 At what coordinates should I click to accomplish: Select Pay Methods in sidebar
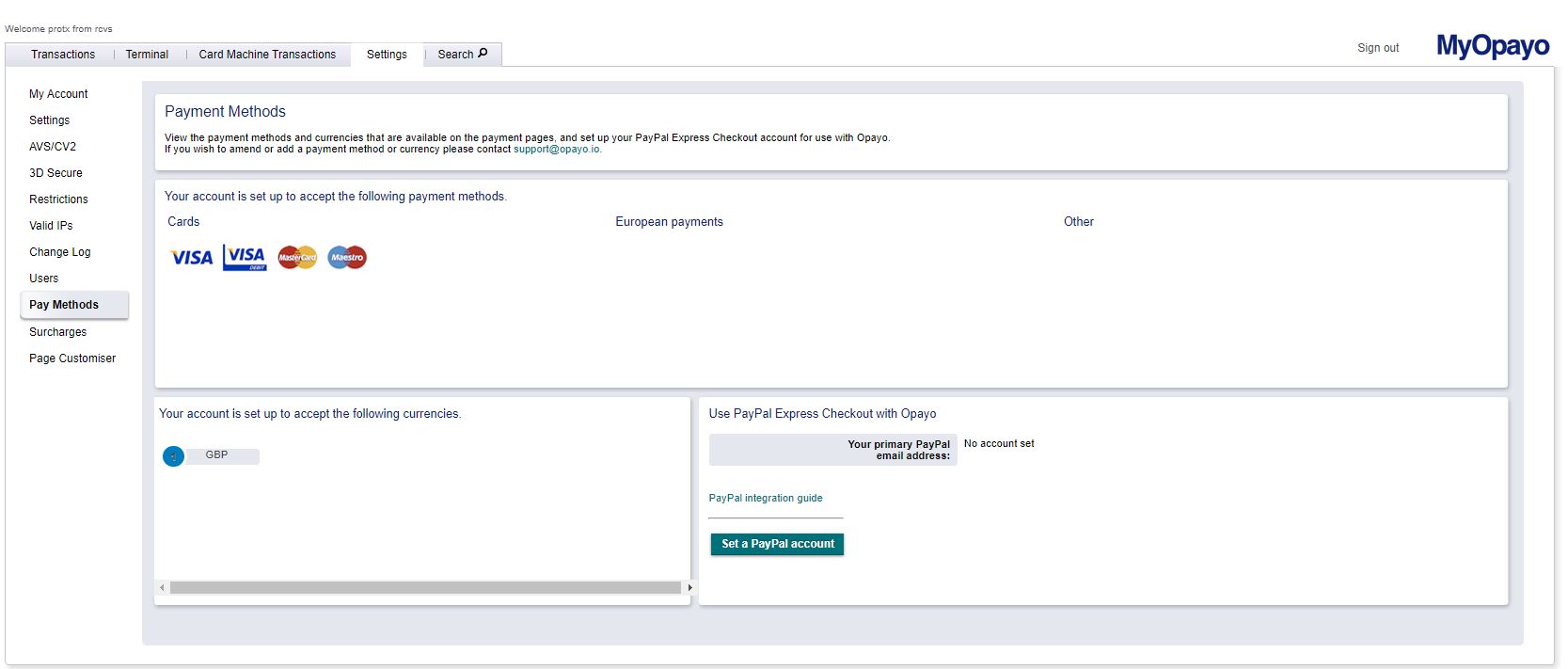(74, 305)
